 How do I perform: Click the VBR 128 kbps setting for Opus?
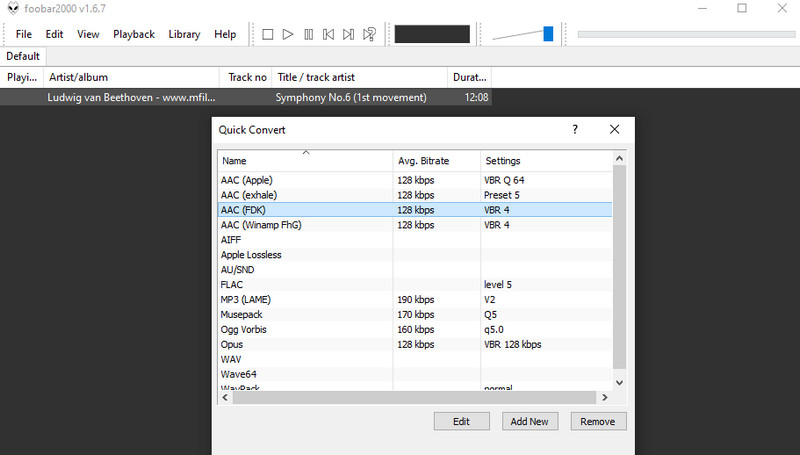pyautogui.click(x=513, y=344)
